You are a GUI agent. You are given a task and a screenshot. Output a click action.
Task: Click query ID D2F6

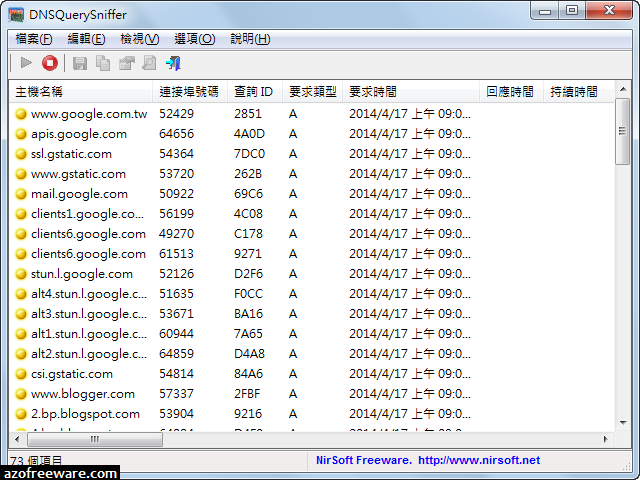click(248, 274)
